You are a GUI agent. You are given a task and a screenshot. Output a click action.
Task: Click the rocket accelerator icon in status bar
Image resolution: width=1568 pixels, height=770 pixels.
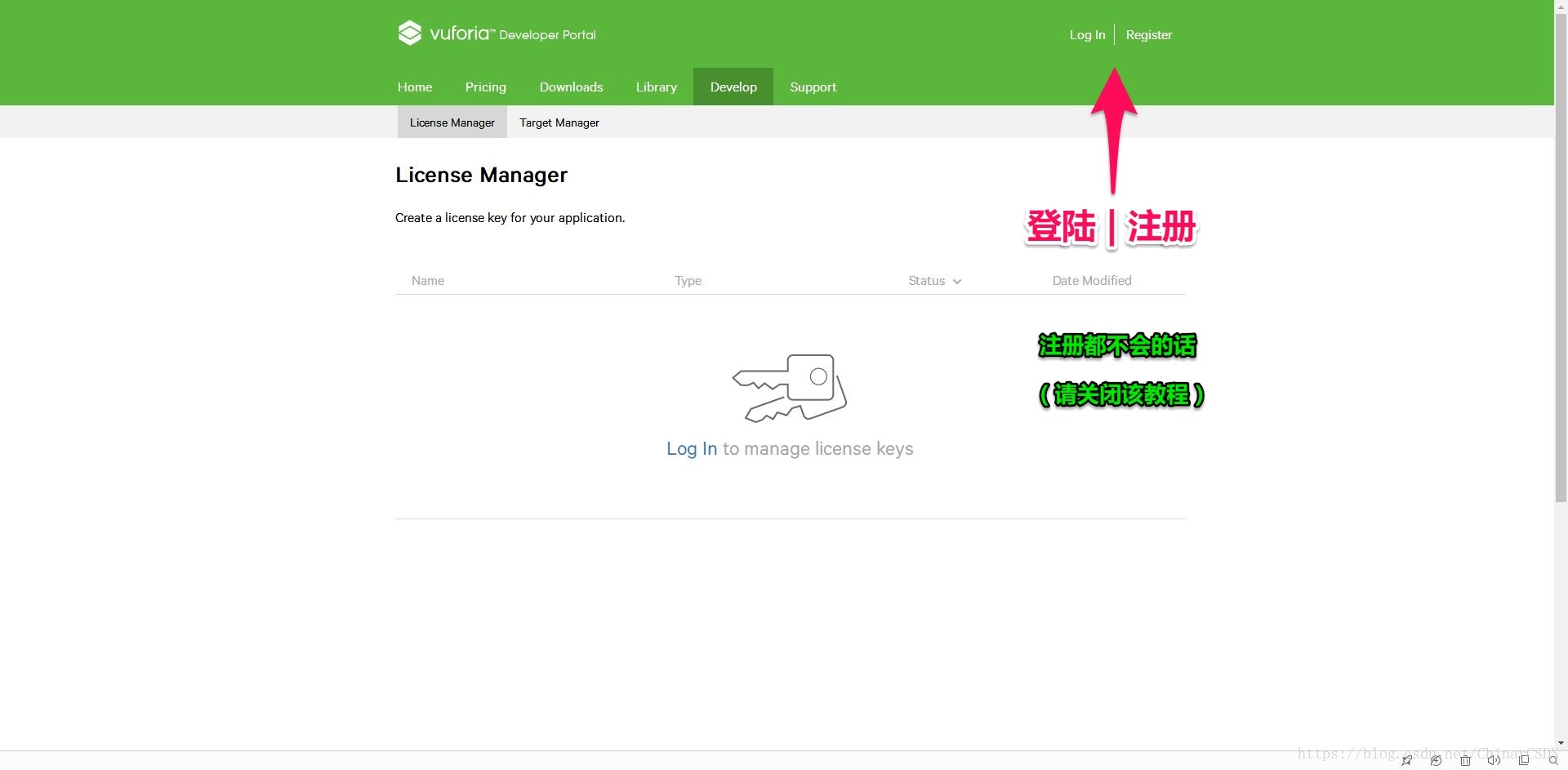[1406, 761]
